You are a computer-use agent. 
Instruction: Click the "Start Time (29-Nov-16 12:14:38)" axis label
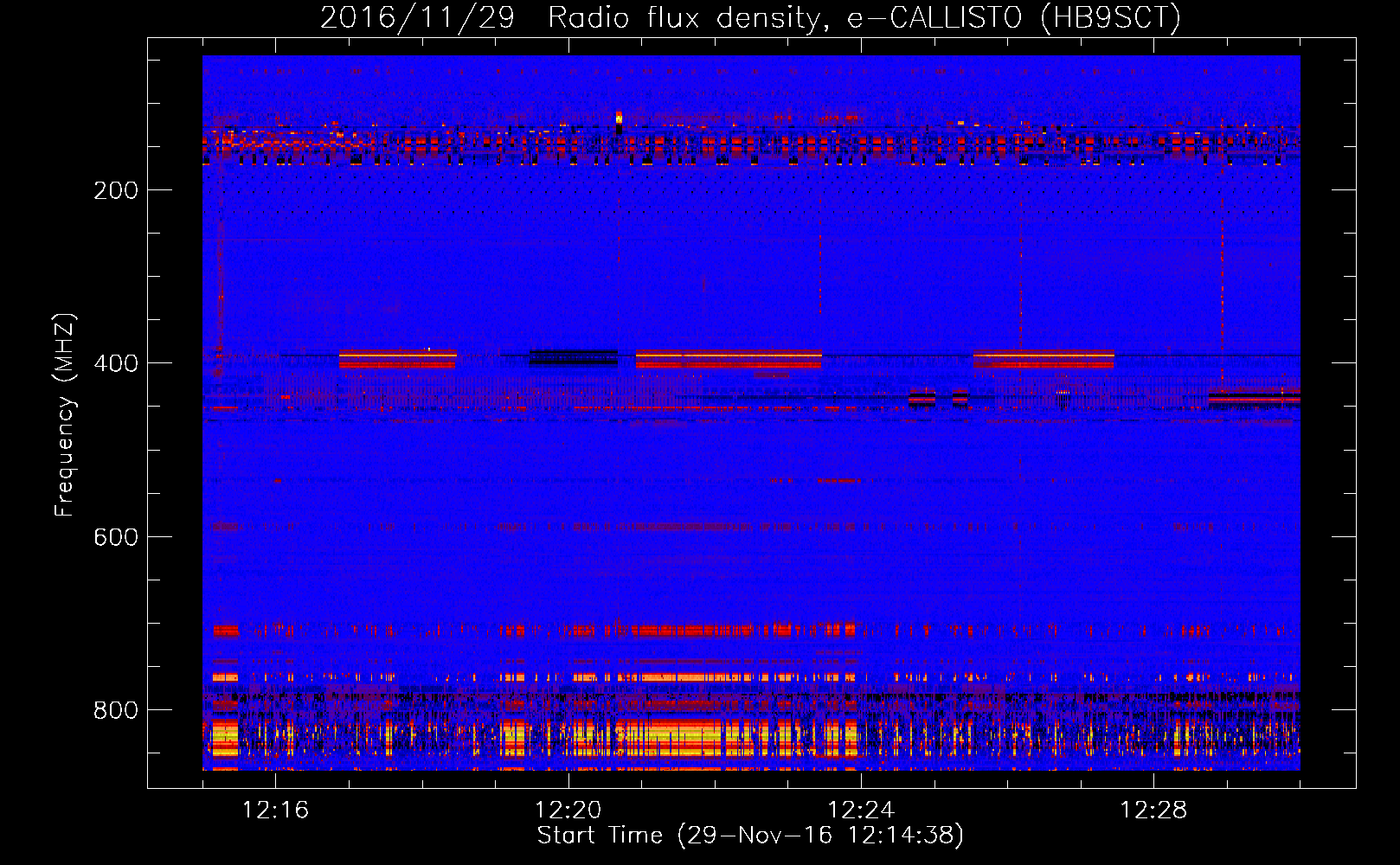point(750,836)
